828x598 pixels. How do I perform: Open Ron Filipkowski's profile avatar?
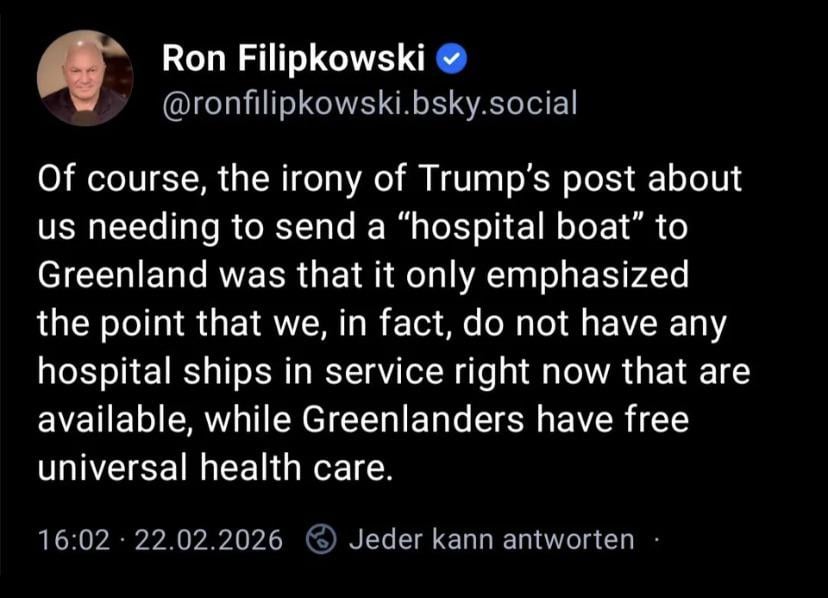coord(84,78)
